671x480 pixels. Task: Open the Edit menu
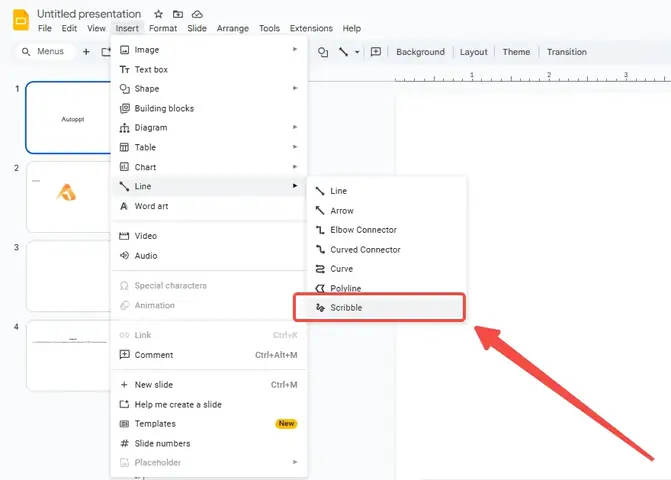tap(69, 28)
